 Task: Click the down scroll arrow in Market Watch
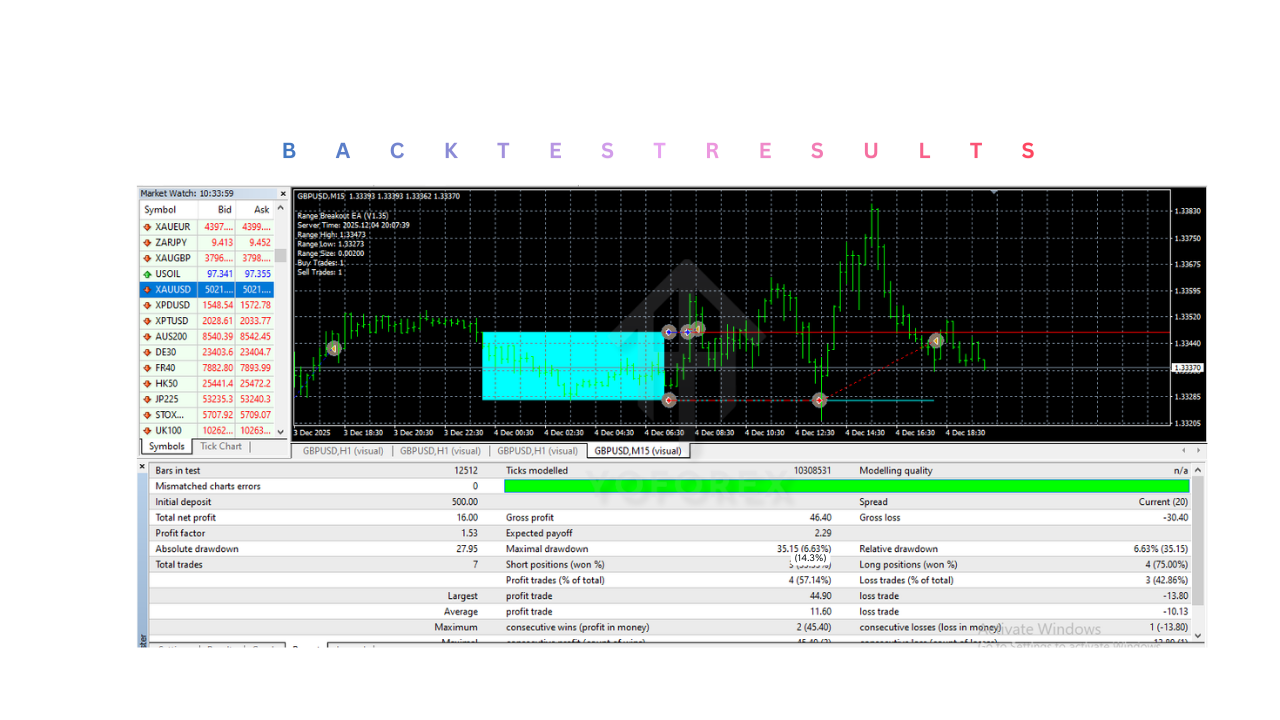[x=281, y=430]
